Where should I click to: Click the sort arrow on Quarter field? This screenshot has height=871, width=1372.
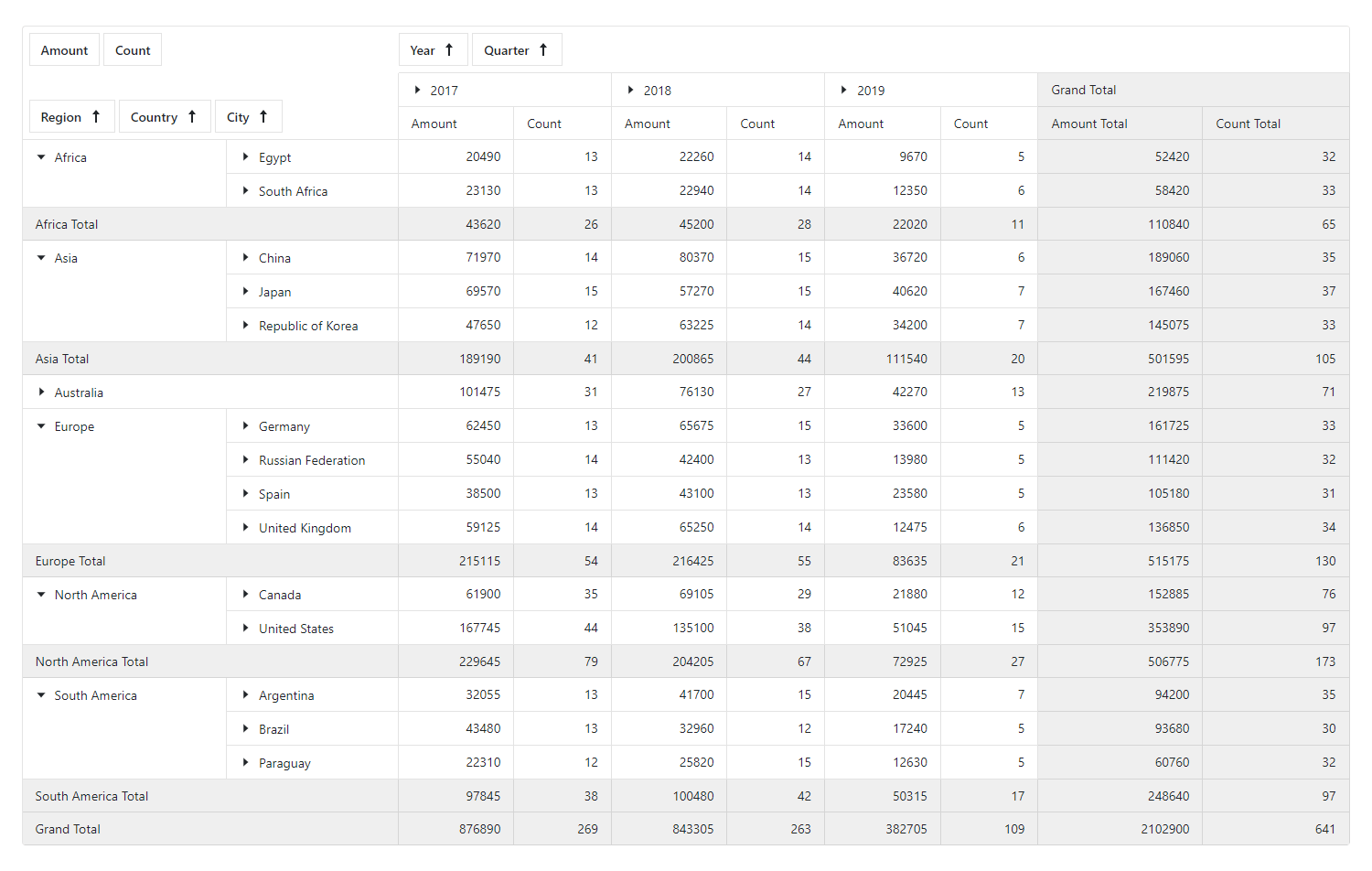[x=543, y=50]
